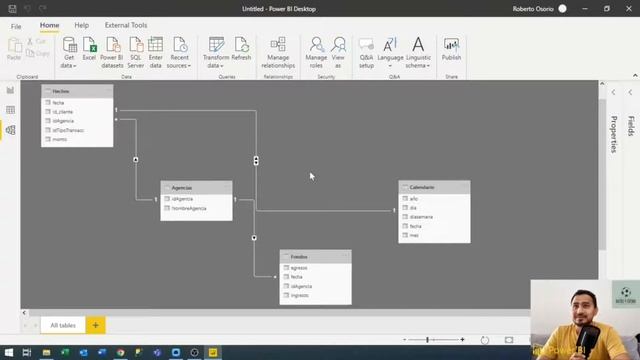Click the Power BI Desktop taskbar icon
Screen dimensions: 640x360
(x=213, y=352)
